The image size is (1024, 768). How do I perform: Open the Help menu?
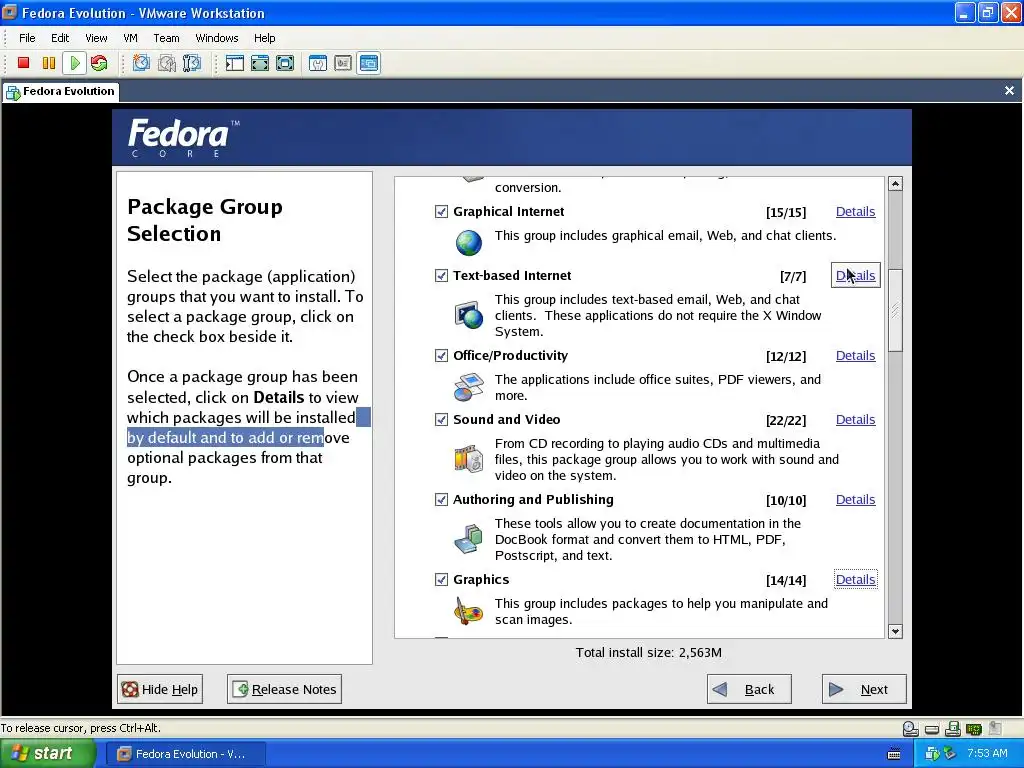point(264,38)
